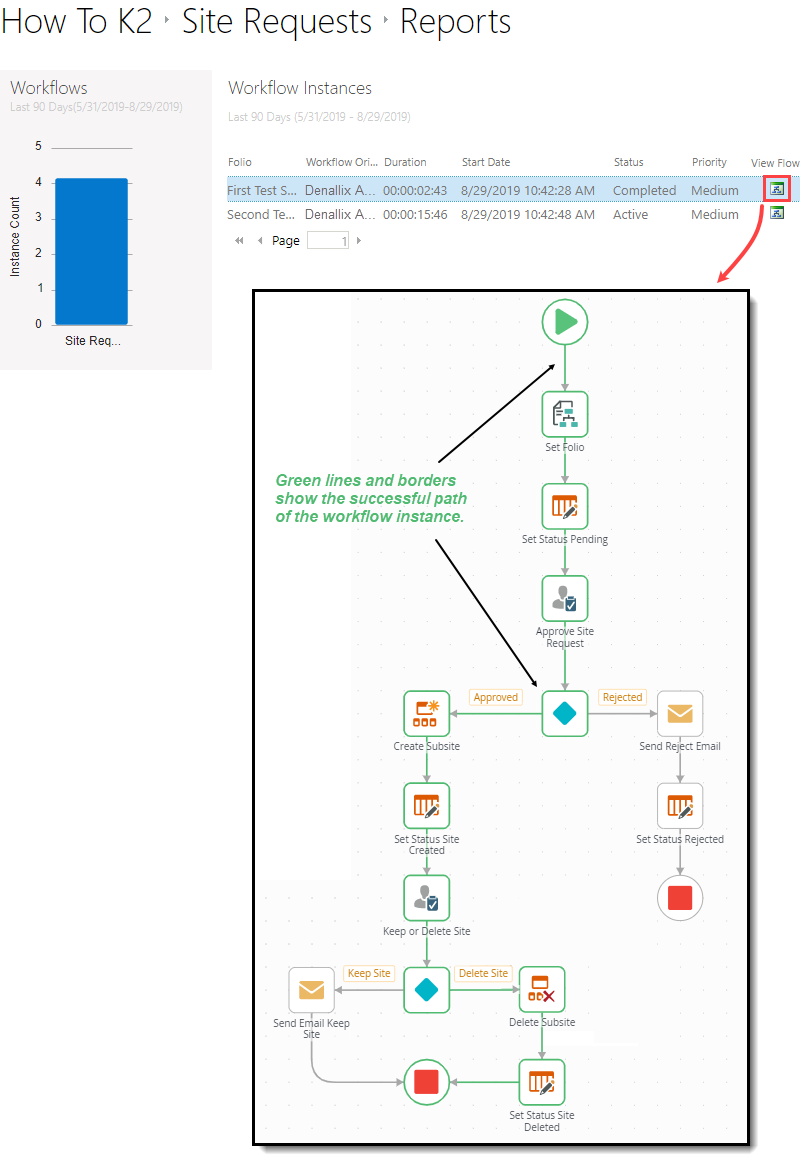Sort the table by the Status column
The width and height of the screenshot is (800, 1161).
click(628, 162)
